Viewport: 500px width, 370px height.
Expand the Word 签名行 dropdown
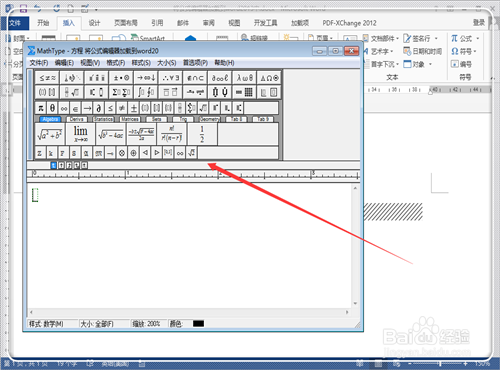point(436,39)
